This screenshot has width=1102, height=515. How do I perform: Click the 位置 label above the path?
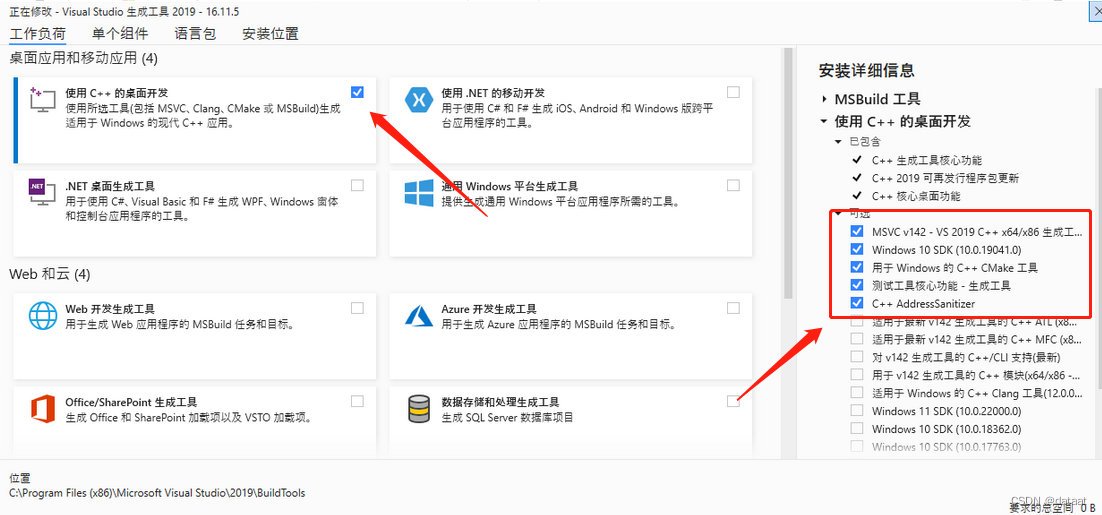click(x=20, y=478)
